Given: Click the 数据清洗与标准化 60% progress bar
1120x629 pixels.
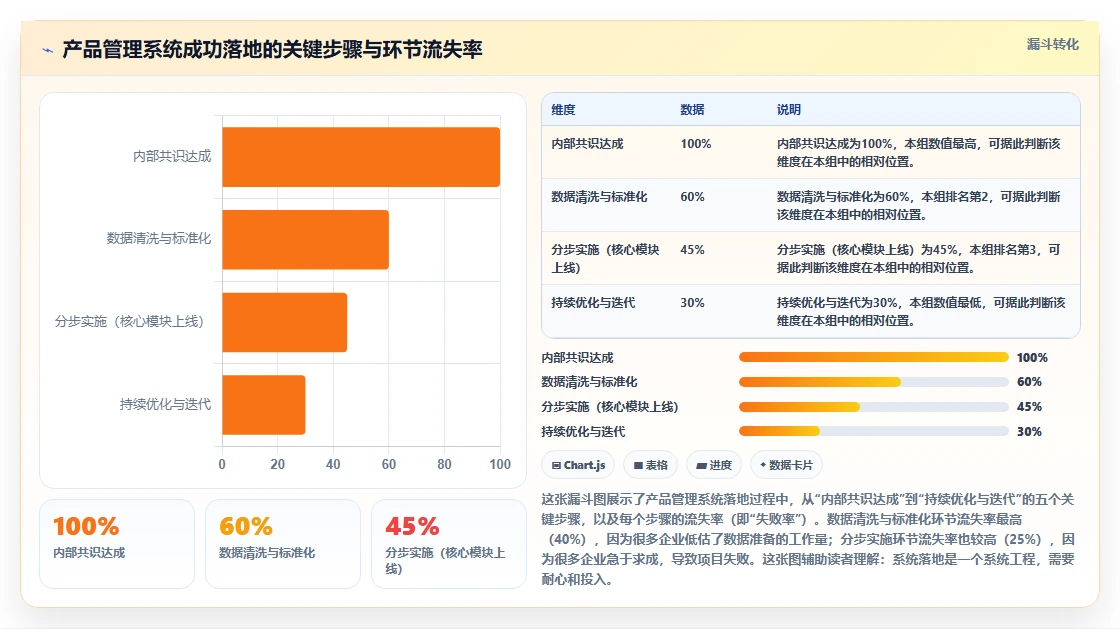Looking at the screenshot, I should tap(874, 382).
